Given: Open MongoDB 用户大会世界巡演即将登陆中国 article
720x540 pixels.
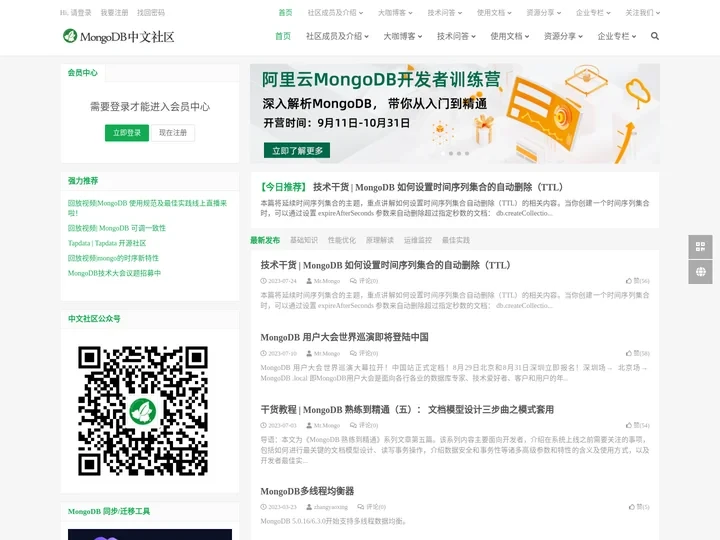Looking at the screenshot, I should pos(344,337).
